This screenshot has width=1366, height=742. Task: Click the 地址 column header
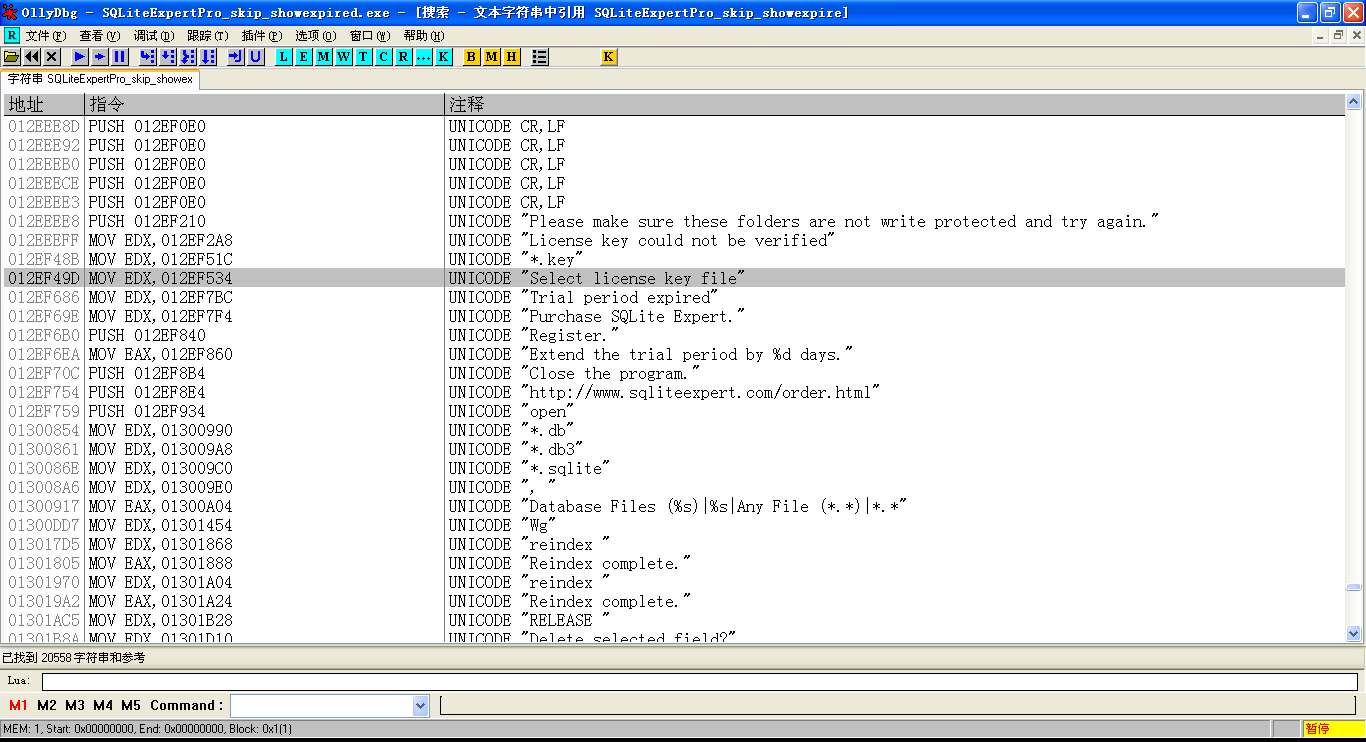(x=44, y=104)
